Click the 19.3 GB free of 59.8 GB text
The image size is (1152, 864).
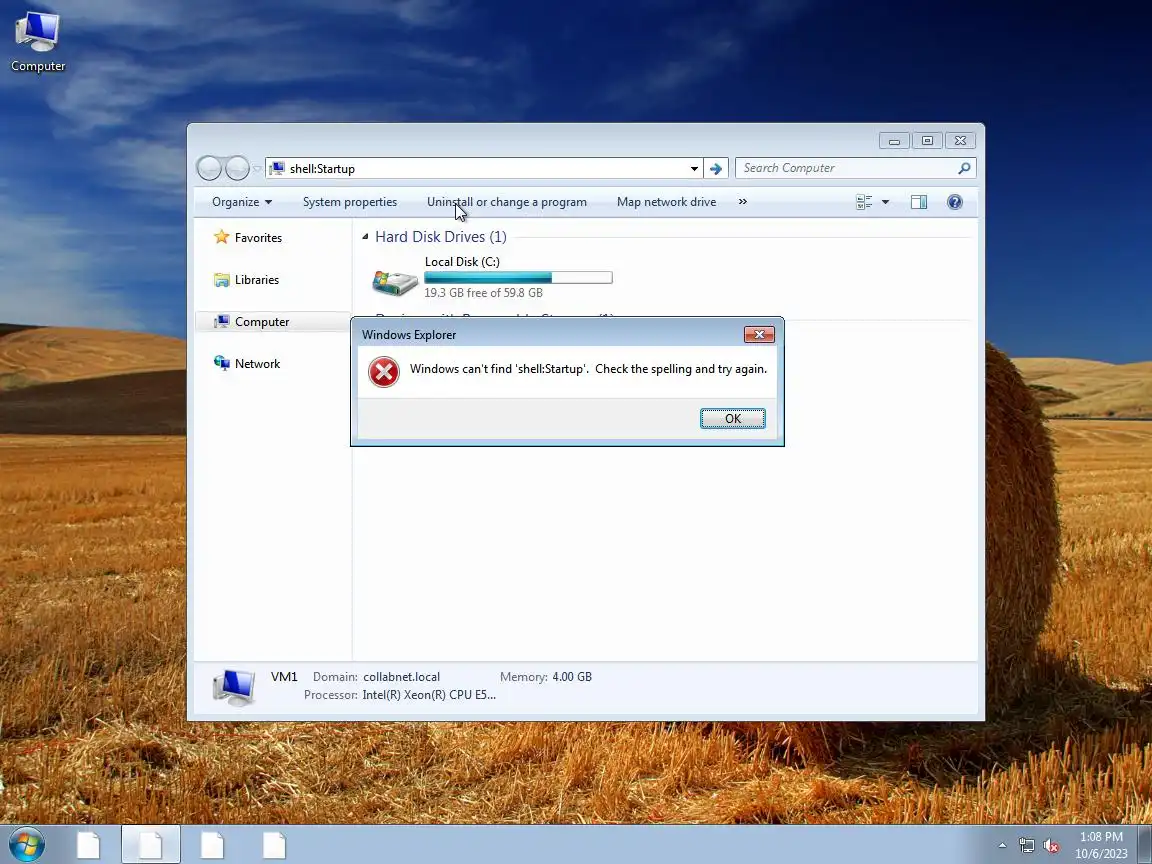(483, 292)
